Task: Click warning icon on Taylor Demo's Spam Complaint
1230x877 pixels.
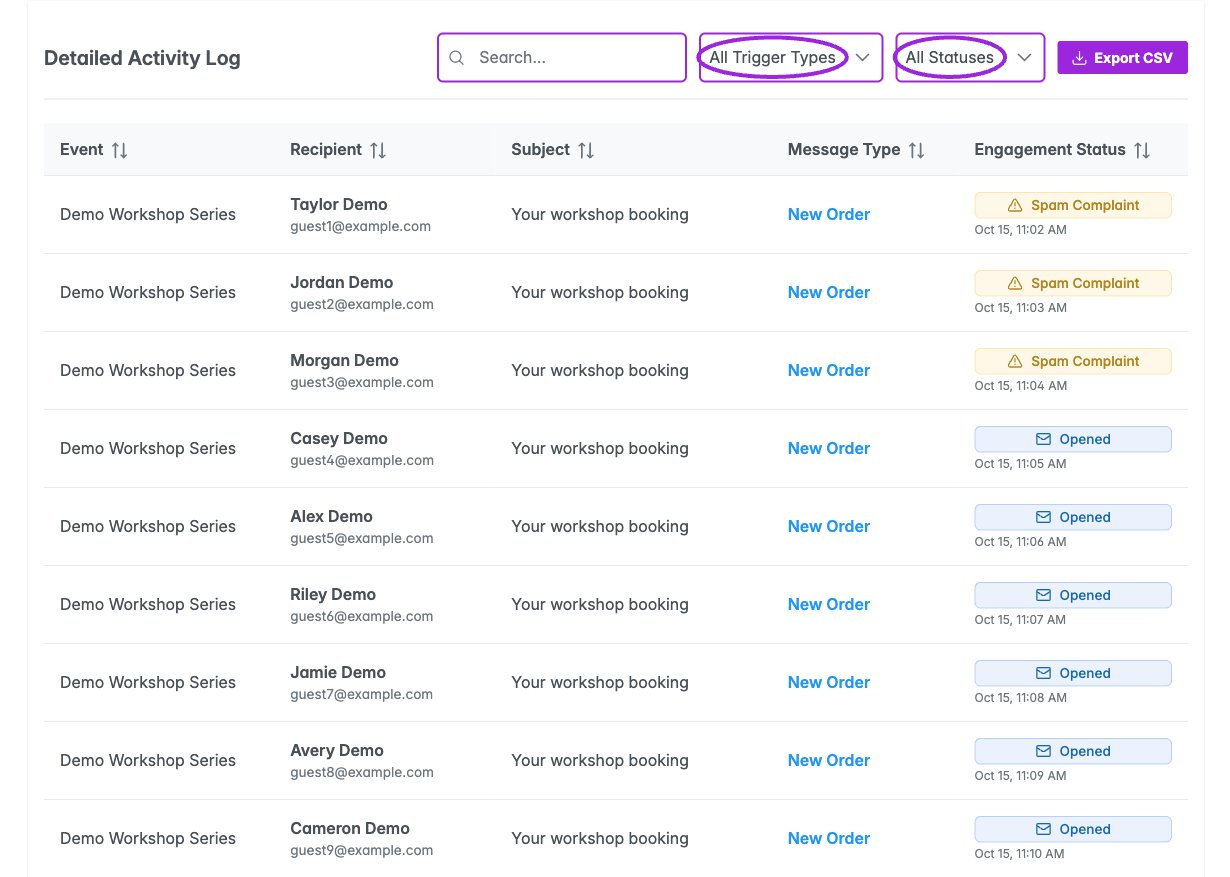Action: pyautogui.click(x=1015, y=205)
